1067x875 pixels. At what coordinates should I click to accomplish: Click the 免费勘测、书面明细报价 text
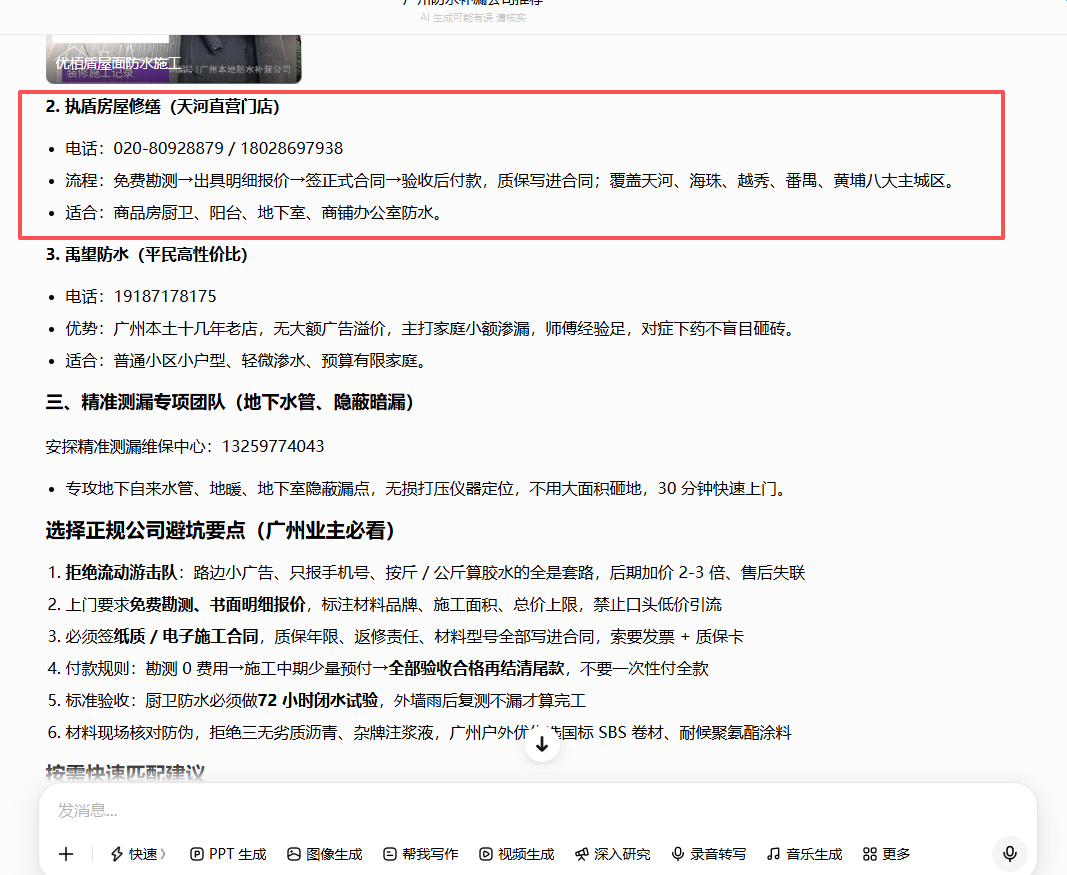(x=217, y=604)
